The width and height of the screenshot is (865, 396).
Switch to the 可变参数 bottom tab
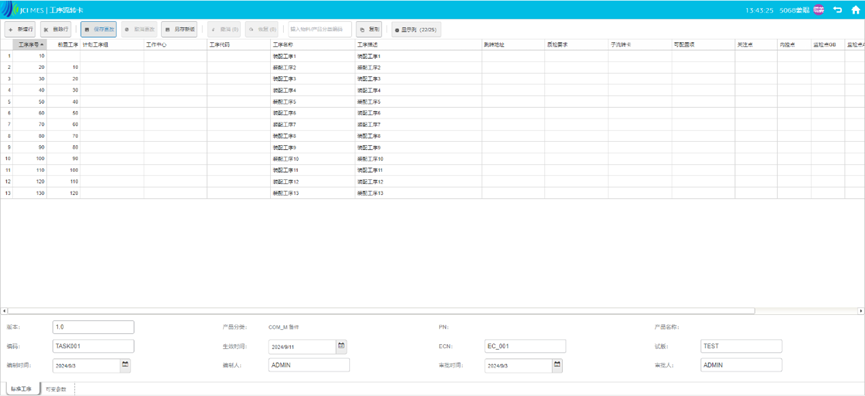click(56, 389)
